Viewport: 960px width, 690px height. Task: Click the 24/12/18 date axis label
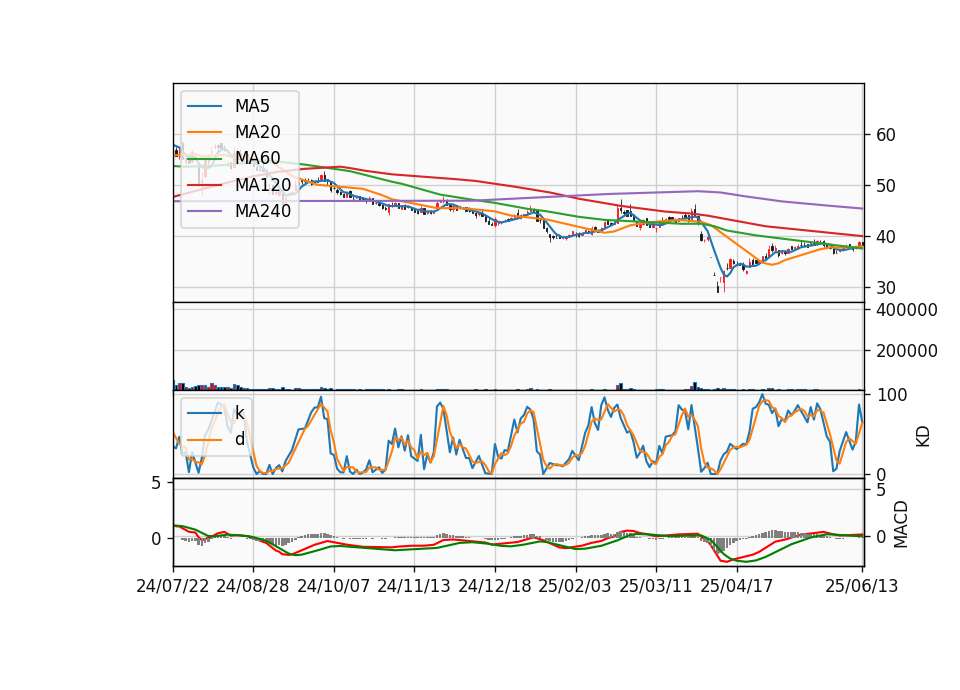pos(495,586)
